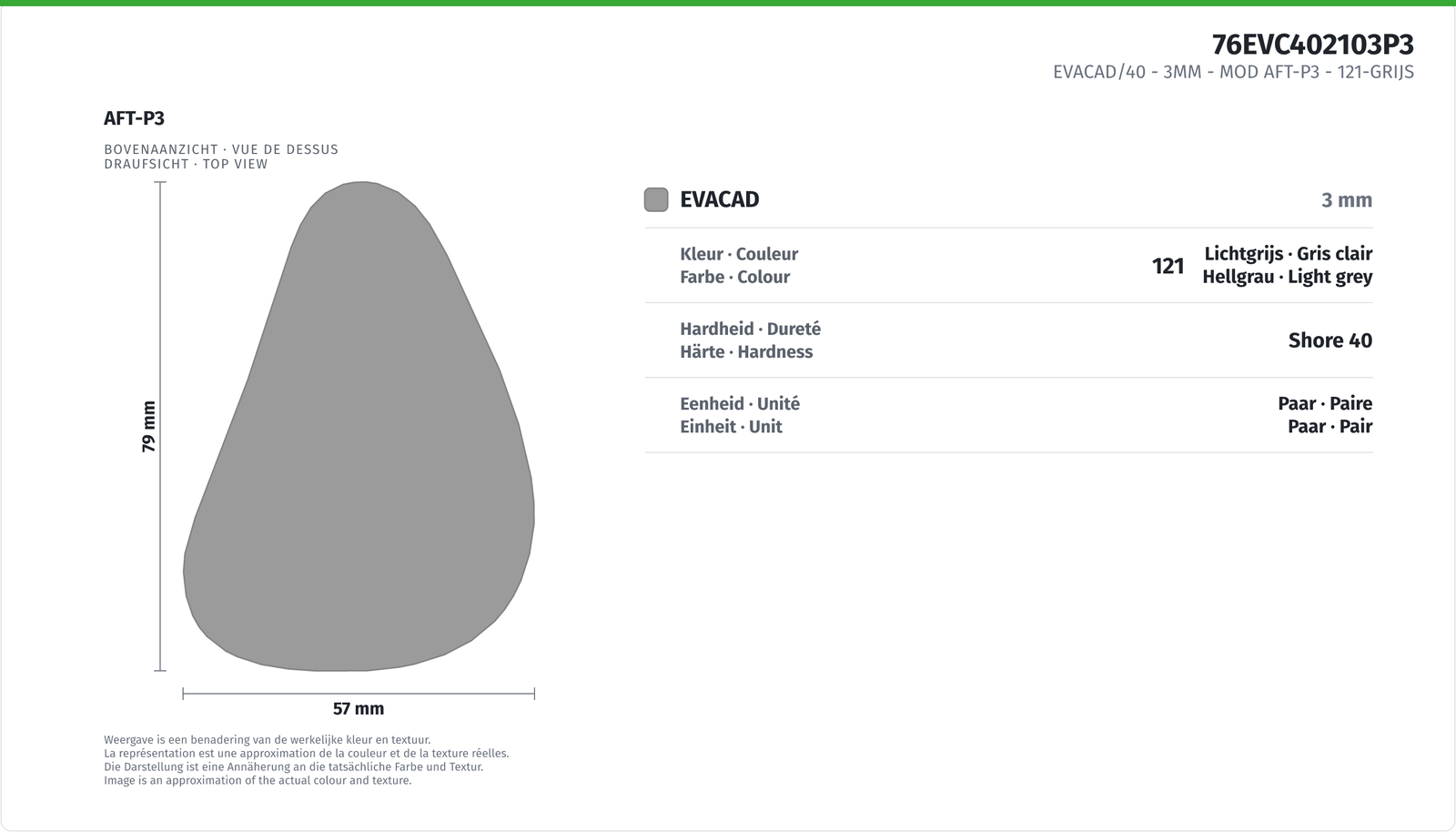The width and height of the screenshot is (1456, 832).
Task: Click BOVENAANZICHT · VUE DE DESSUS caption
Action: (221, 149)
